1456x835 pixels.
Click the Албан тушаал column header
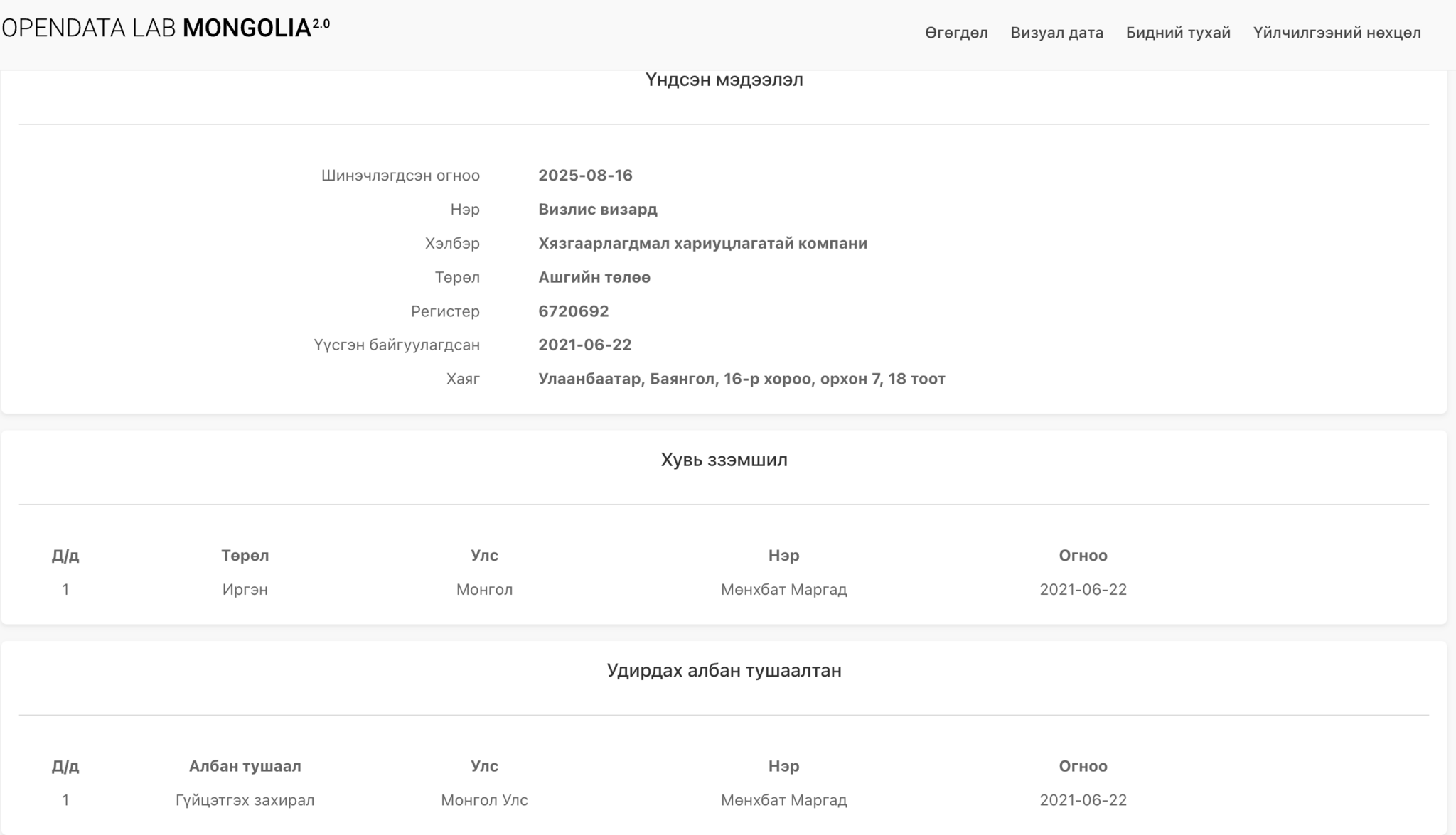(x=245, y=766)
